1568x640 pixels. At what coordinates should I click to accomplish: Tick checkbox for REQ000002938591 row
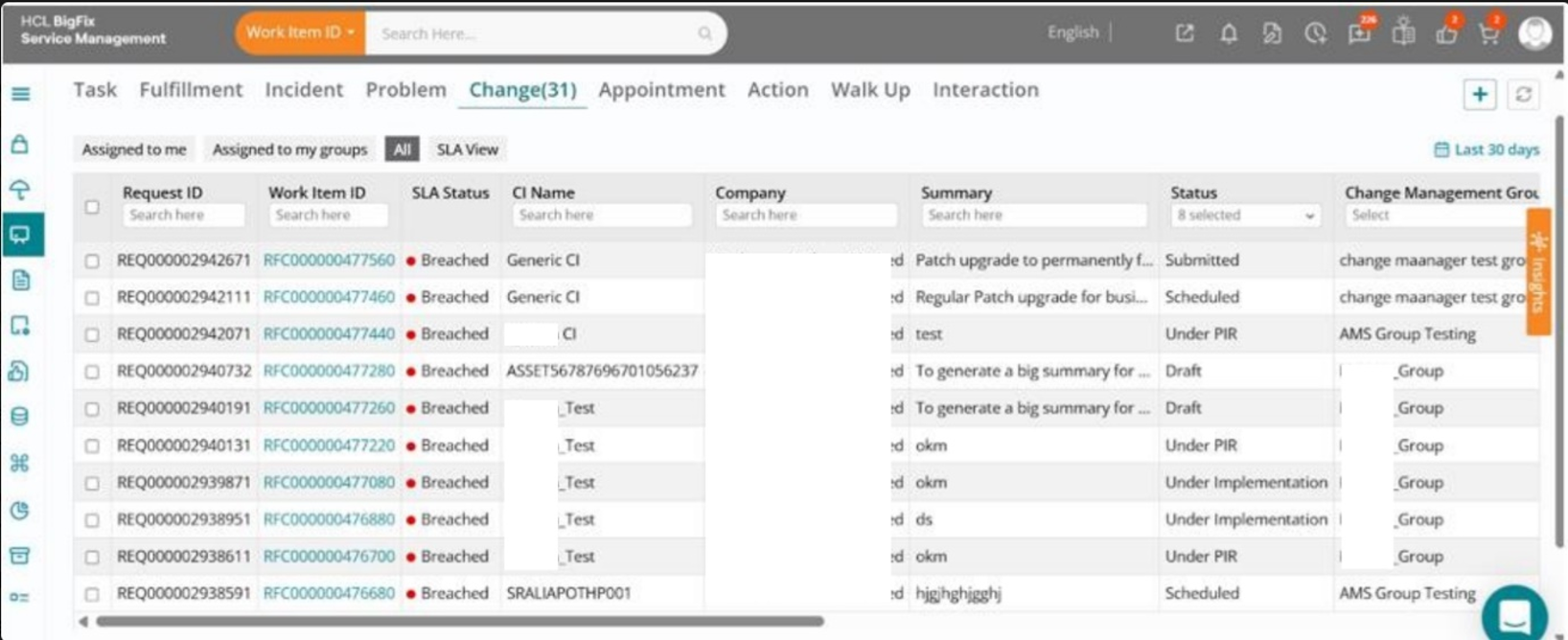pos(92,594)
